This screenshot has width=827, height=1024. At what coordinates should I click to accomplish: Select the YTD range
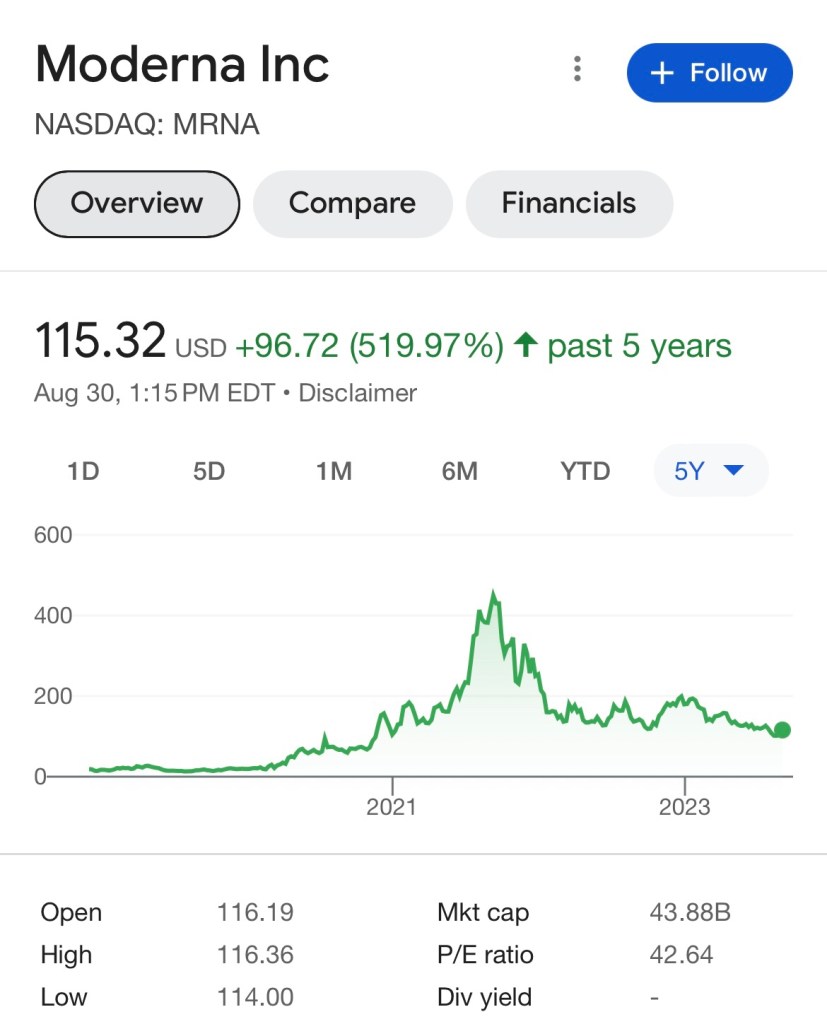coord(585,471)
